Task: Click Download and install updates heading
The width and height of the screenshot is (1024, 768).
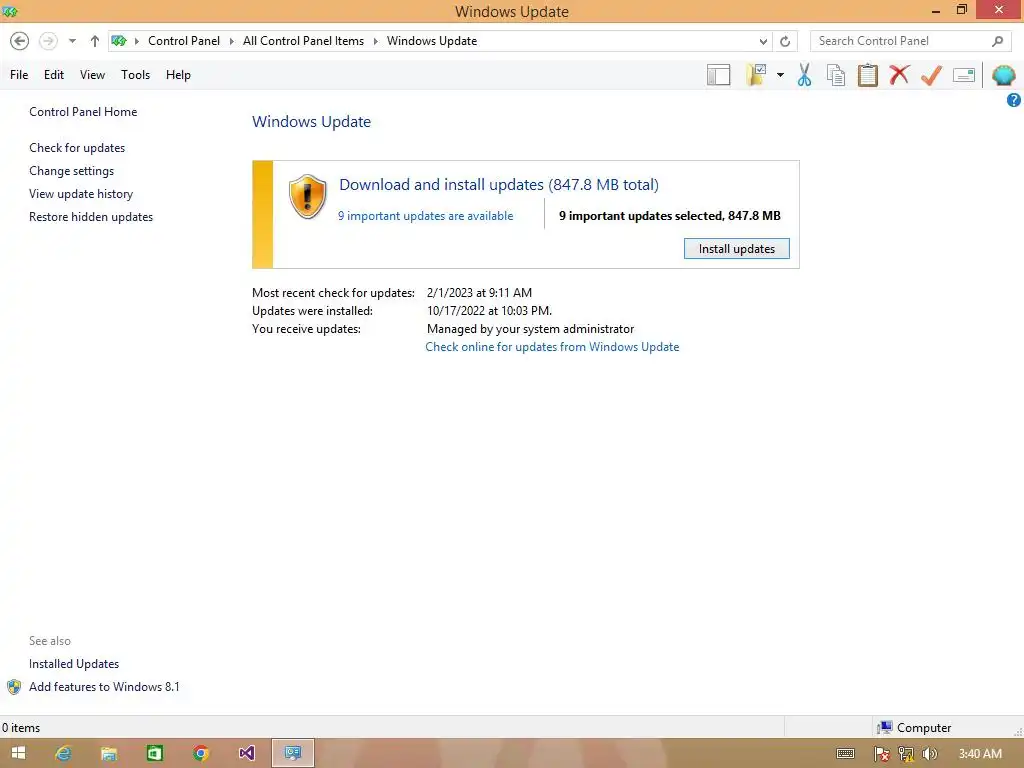Action: point(499,185)
